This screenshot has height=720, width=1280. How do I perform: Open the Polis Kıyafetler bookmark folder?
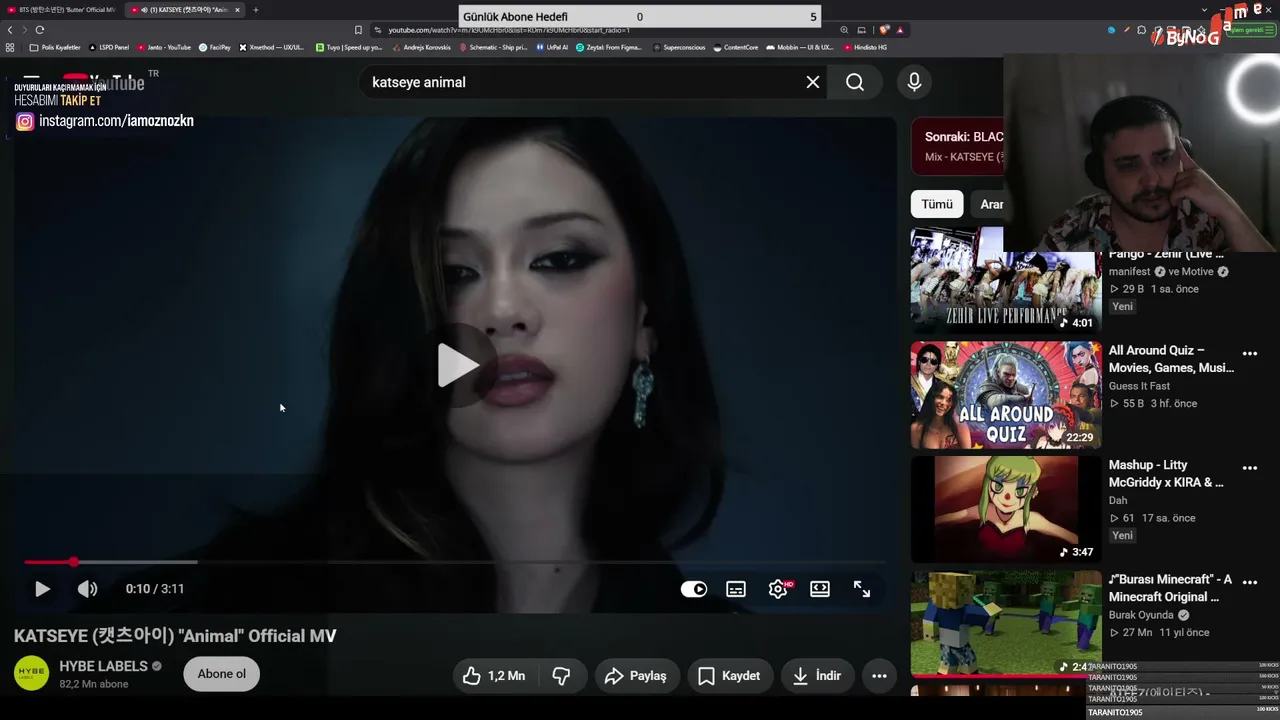point(56,47)
